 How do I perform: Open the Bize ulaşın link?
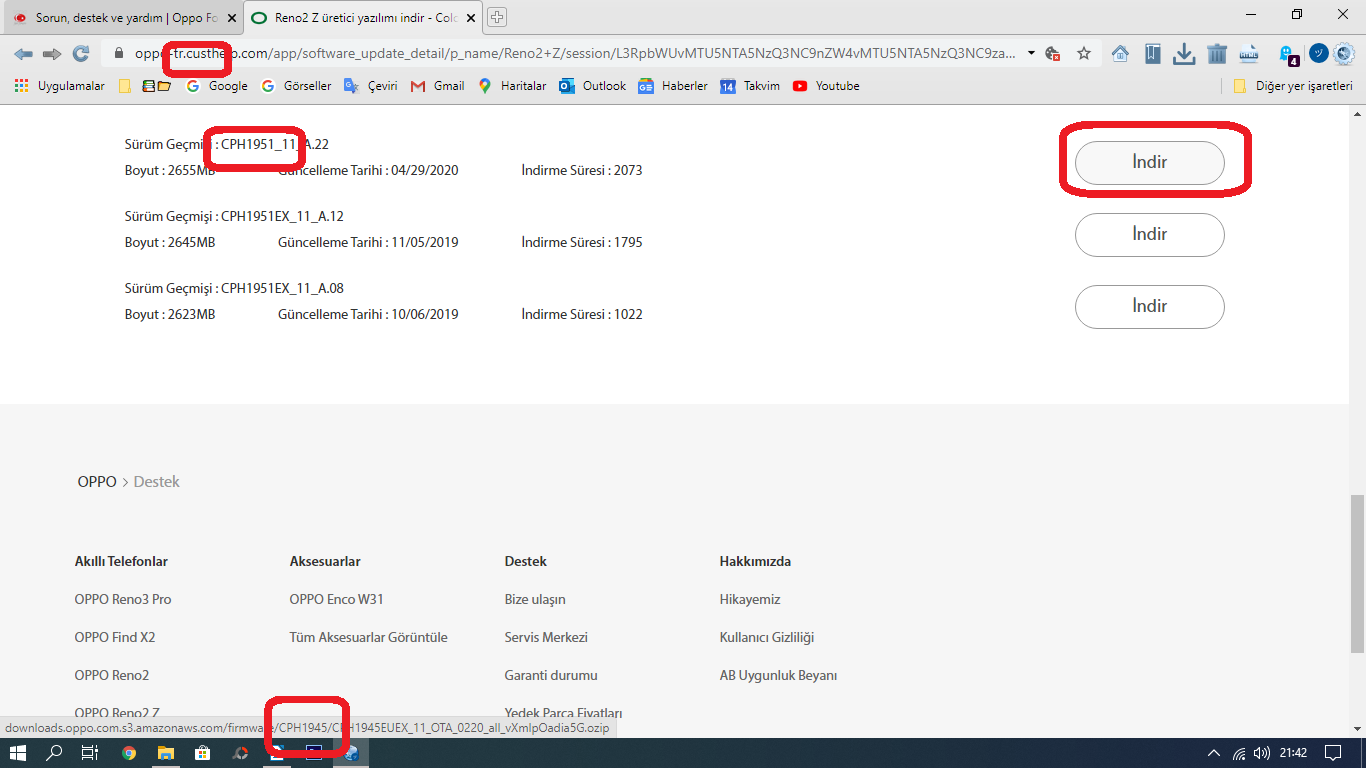535,599
